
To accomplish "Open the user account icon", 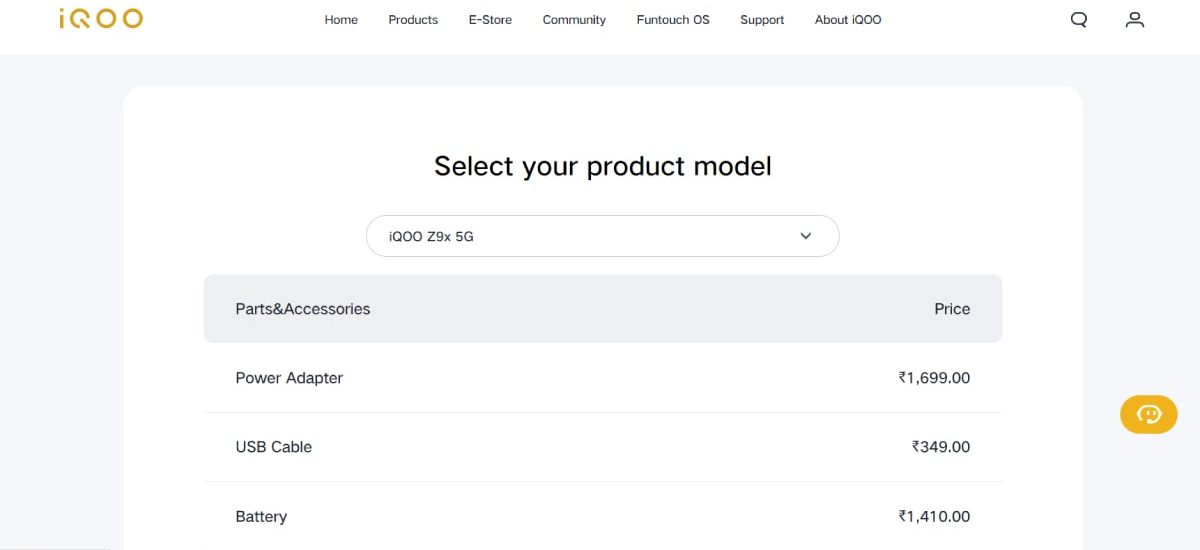I will (x=1134, y=19).
